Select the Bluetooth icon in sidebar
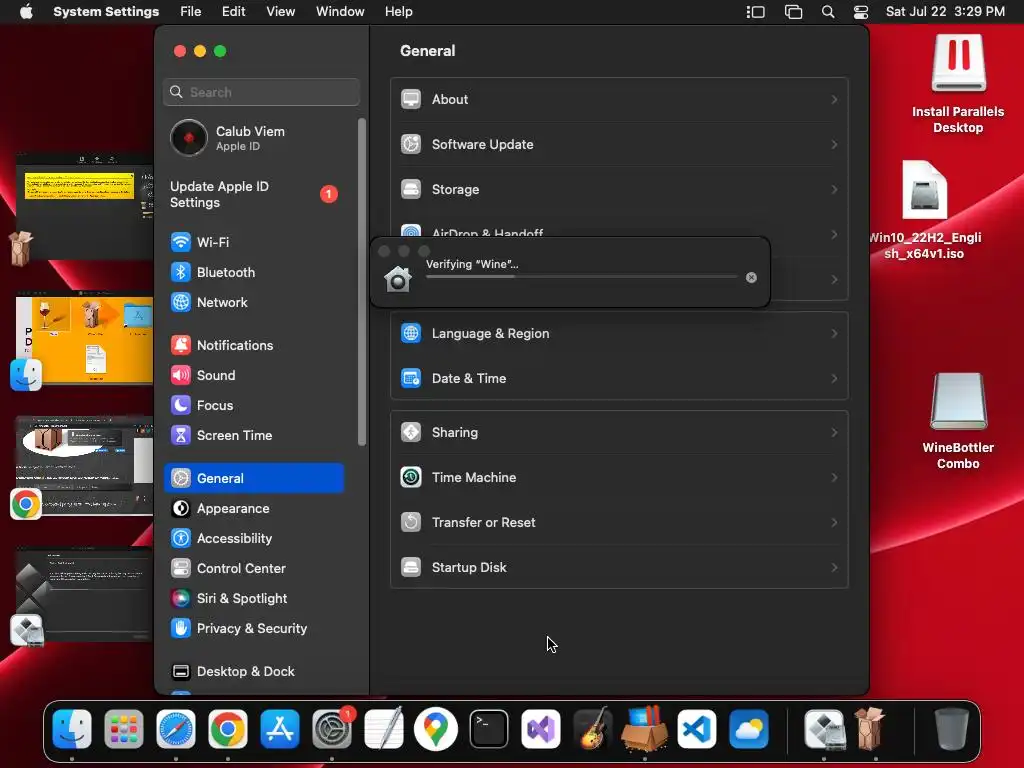Screen dimensions: 1024x768 pyautogui.click(x=181, y=272)
